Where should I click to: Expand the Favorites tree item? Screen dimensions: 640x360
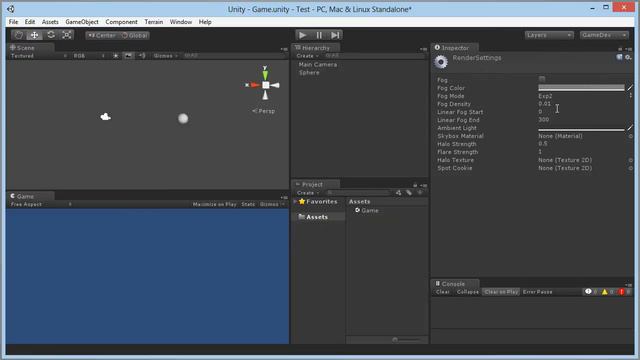[x=295, y=202]
